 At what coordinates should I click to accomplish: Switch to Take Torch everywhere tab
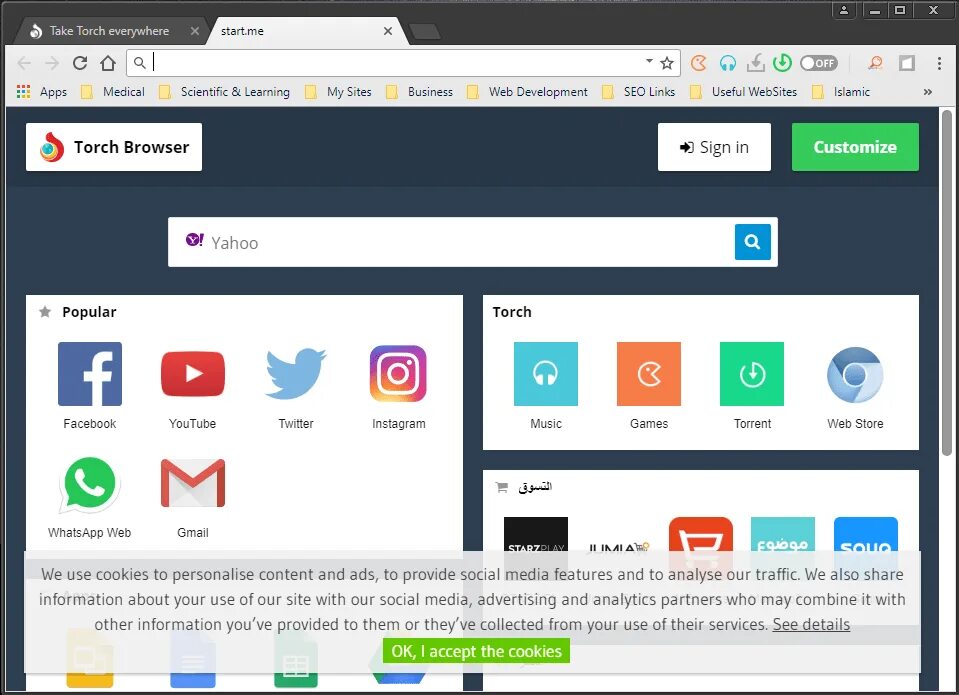click(x=107, y=31)
